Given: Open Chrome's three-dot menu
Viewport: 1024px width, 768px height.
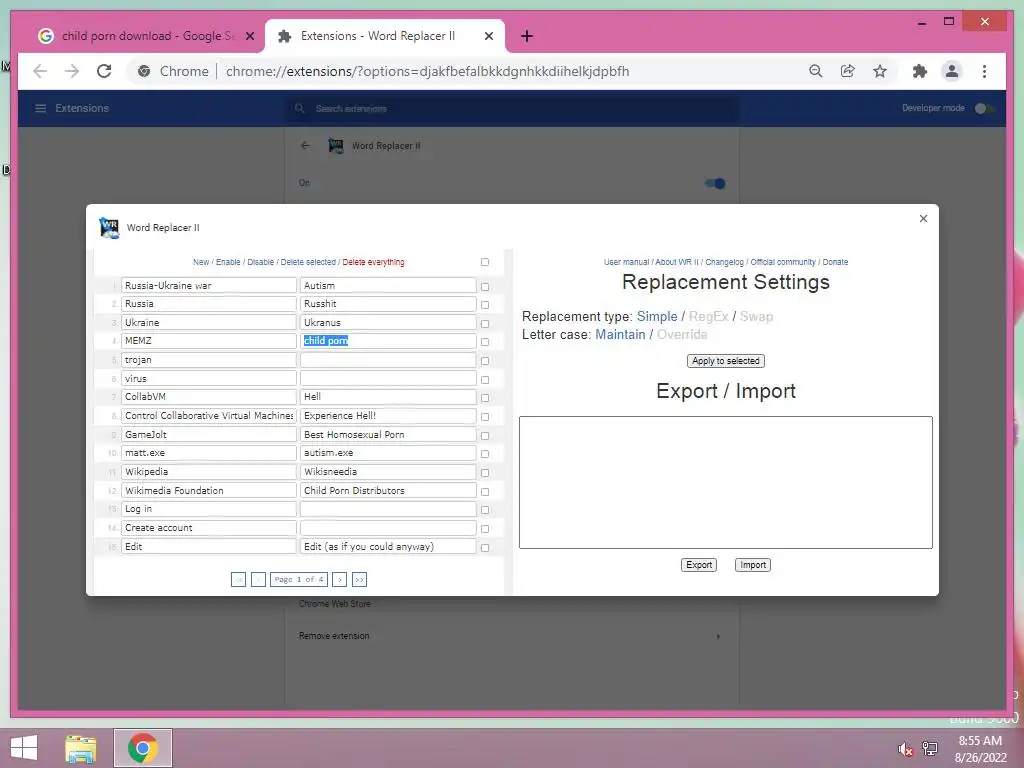Looking at the screenshot, I should pyautogui.click(x=984, y=71).
